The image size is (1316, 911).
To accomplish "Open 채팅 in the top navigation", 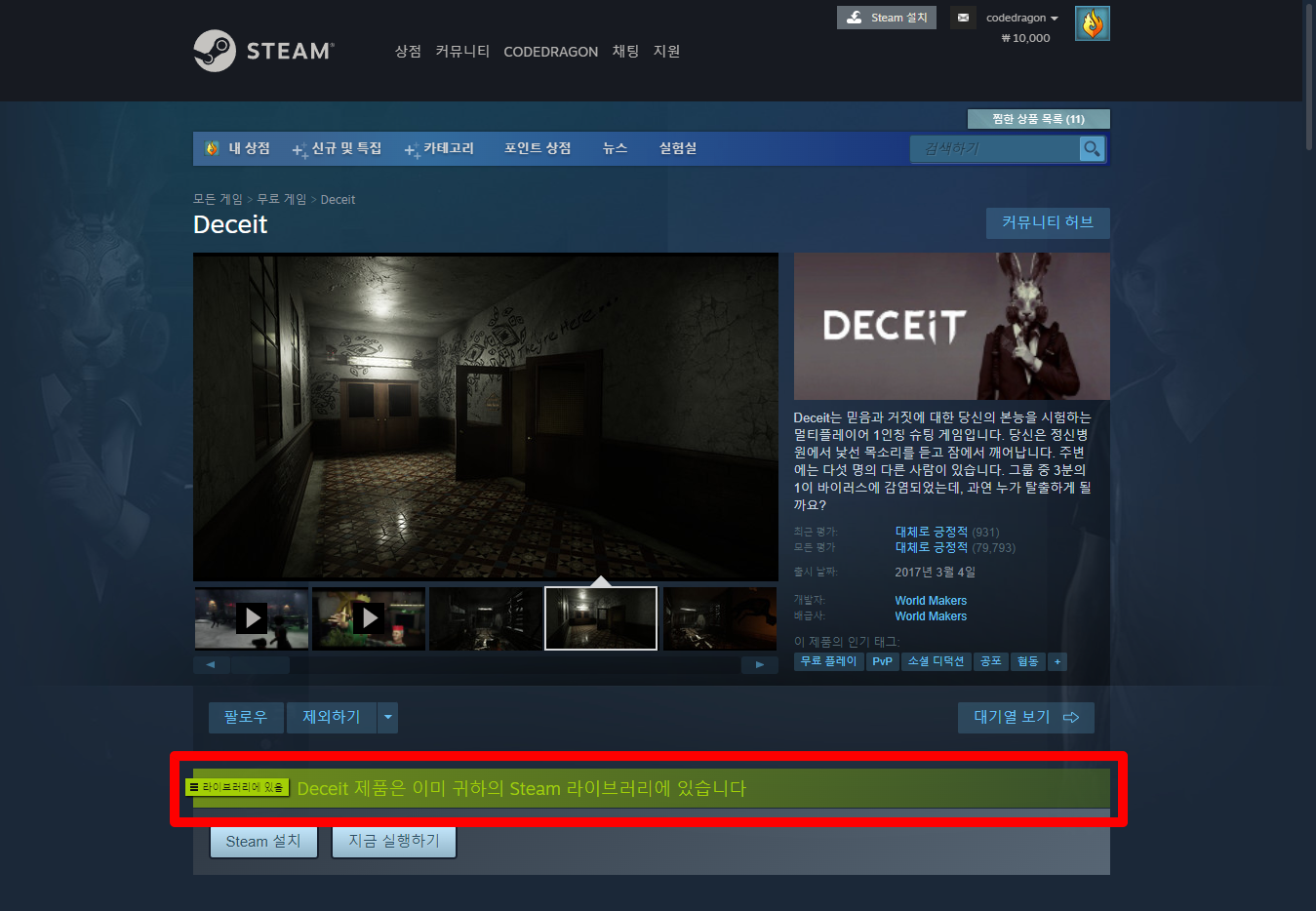I will [x=625, y=52].
